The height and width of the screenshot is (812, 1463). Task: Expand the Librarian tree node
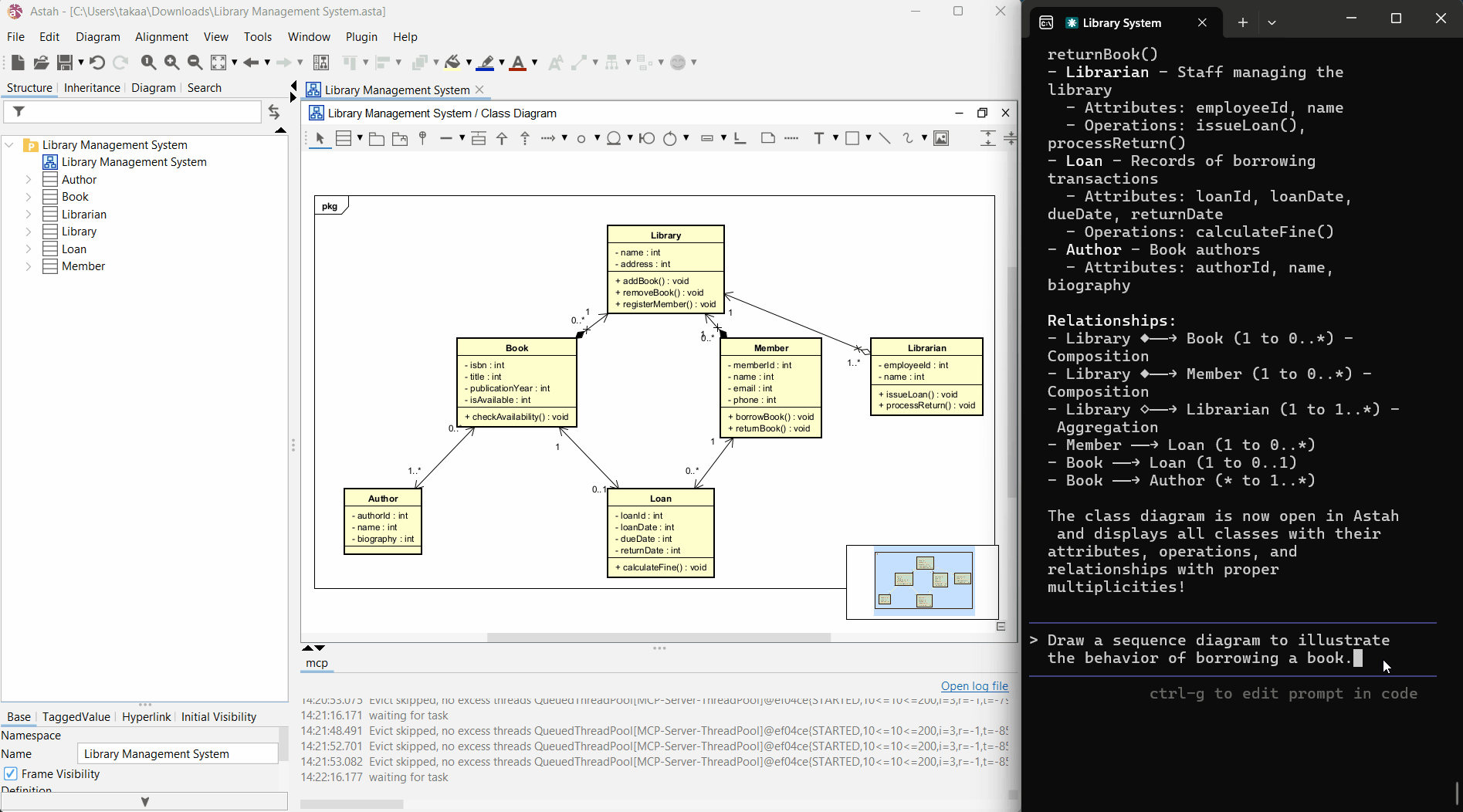pyautogui.click(x=29, y=215)
